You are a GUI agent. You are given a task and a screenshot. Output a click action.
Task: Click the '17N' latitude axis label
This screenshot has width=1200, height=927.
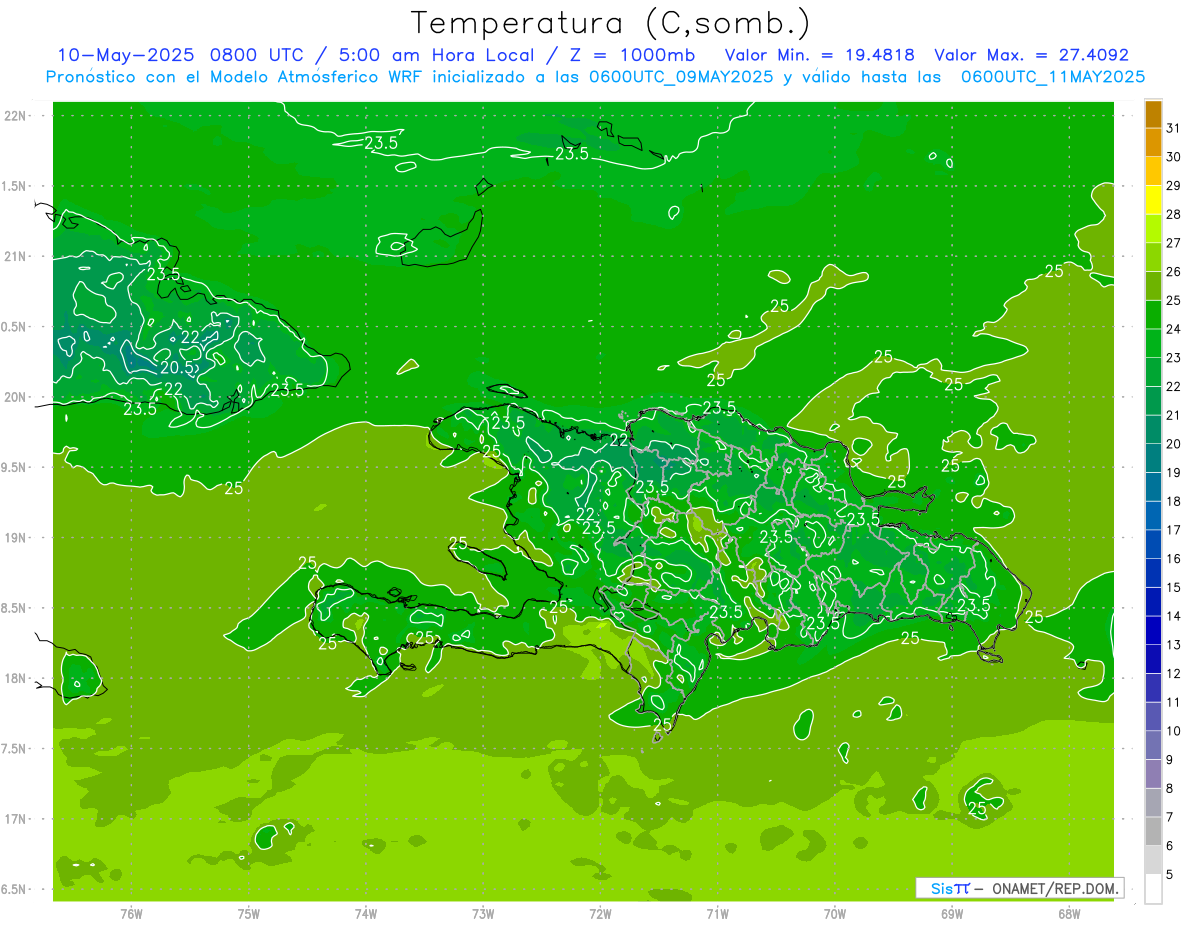pyautogui.click(x=15, y=820)
